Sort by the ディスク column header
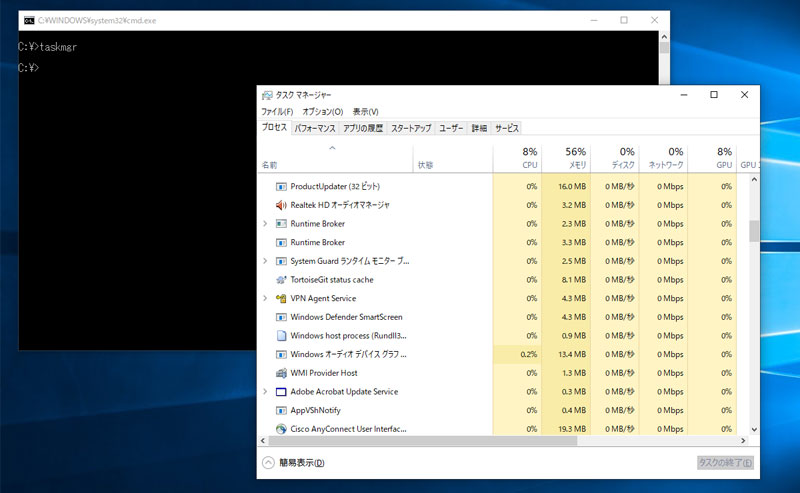The image size is (800, 493). 615,159
